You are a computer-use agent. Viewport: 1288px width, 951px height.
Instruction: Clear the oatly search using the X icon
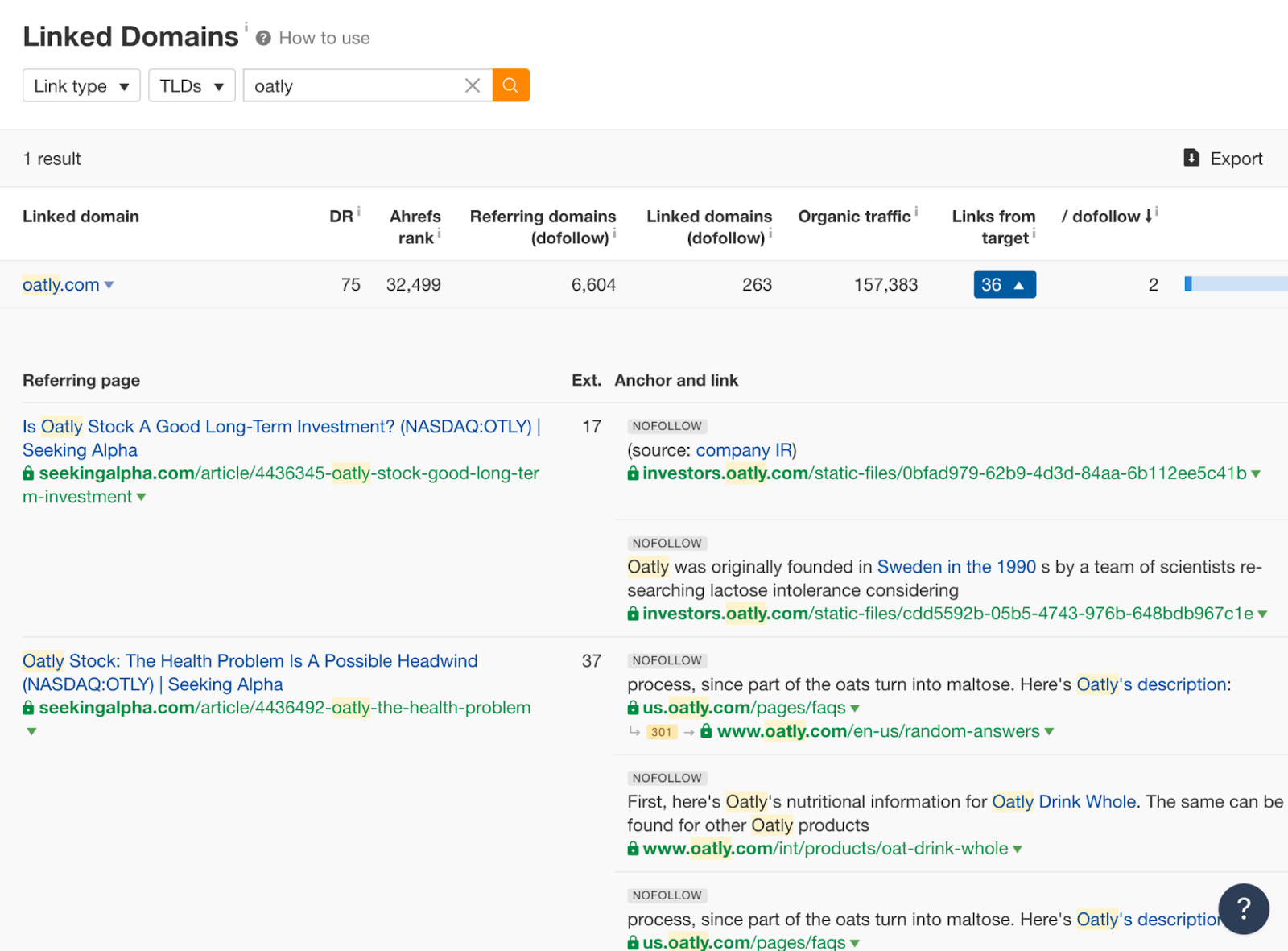click(473, 85)
